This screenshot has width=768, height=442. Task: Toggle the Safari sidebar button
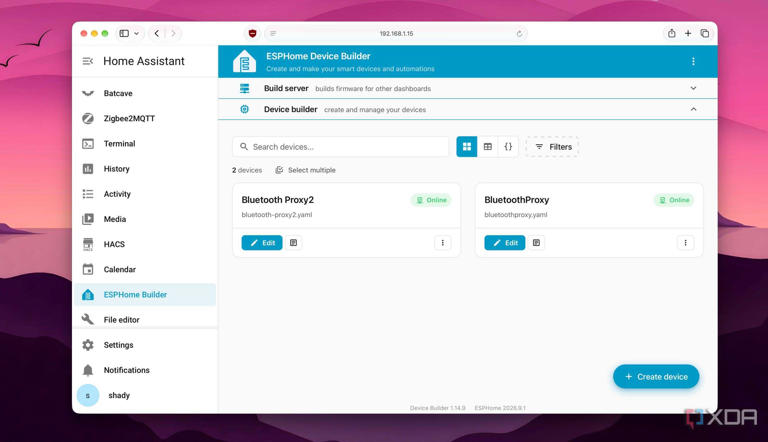coord(124,33)
